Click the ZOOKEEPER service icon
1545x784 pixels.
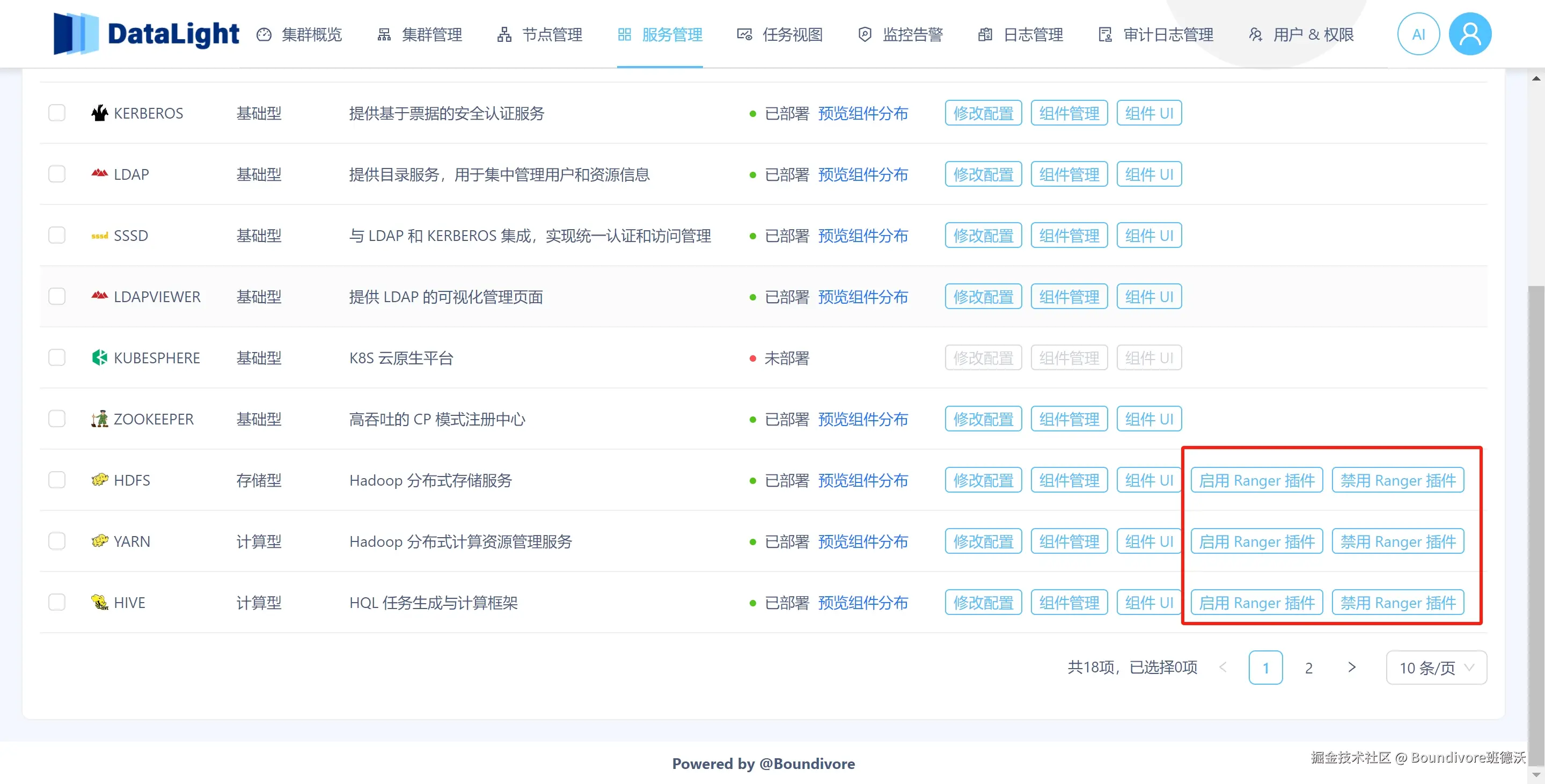click(x=100, y=419)
